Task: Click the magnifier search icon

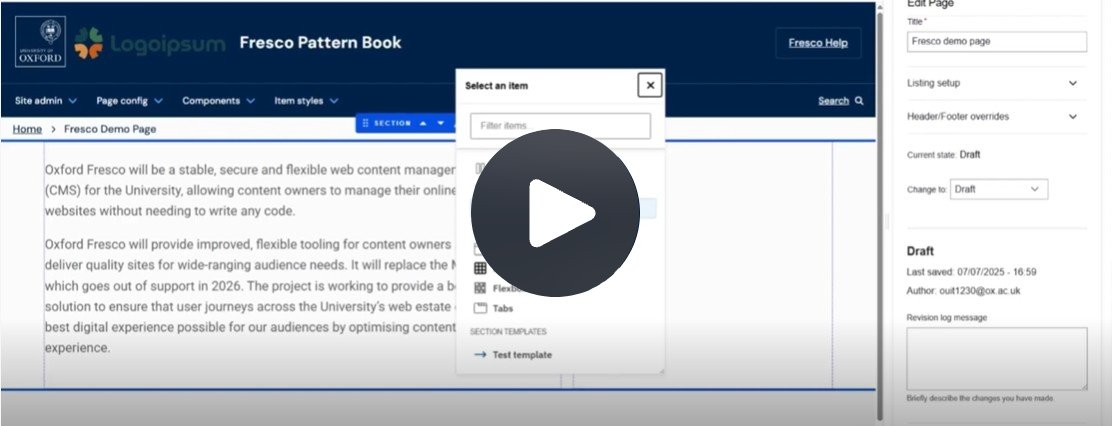Action: click(859, 101)
